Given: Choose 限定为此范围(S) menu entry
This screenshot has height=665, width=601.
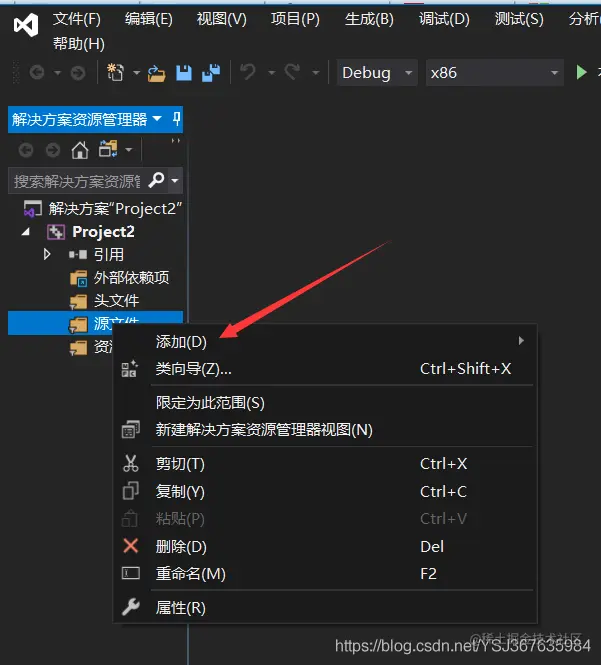Looking at the screenshot, I should (325, 402).
